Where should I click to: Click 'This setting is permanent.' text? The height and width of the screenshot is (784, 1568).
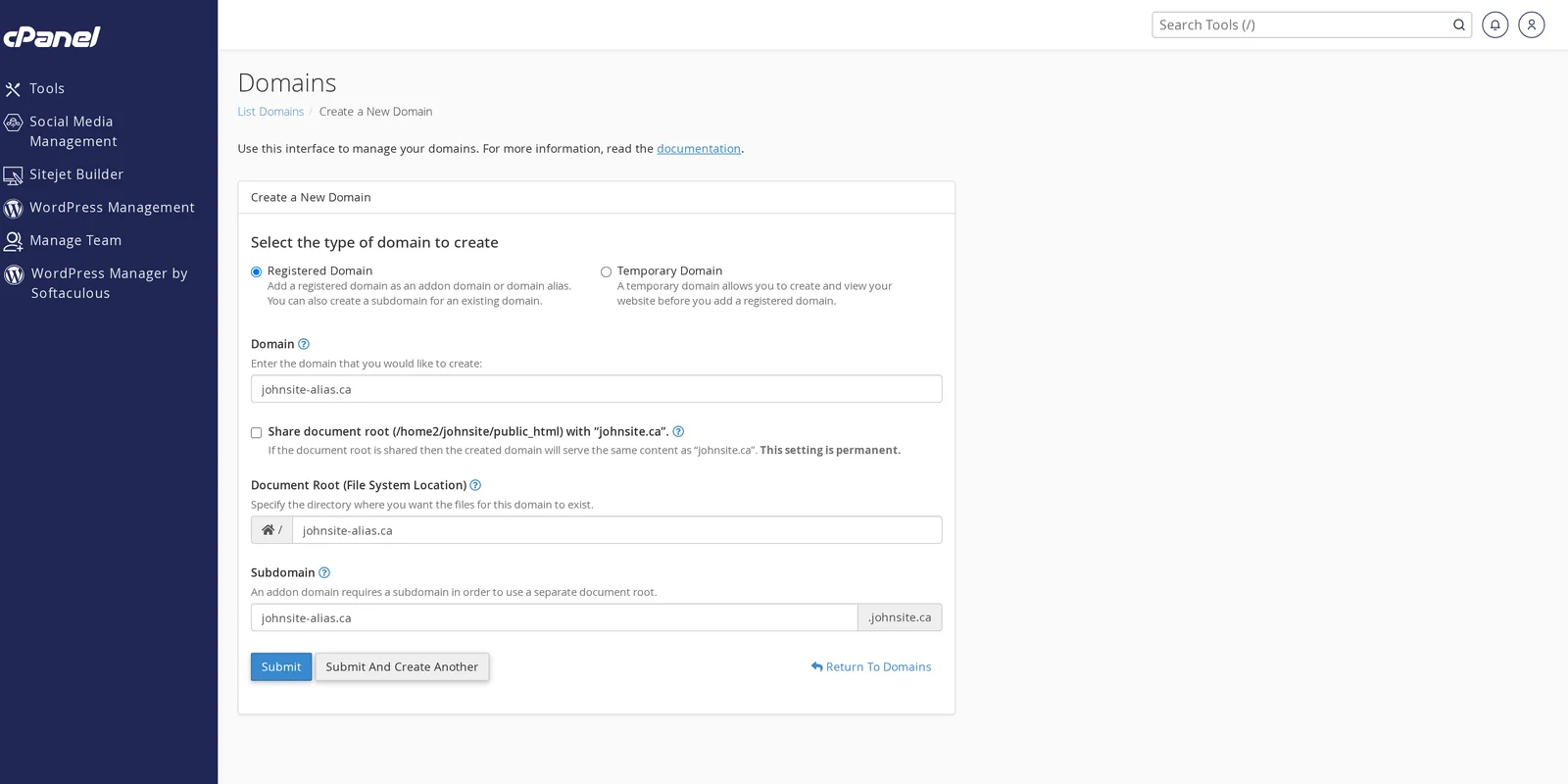[x=830, y=451]
